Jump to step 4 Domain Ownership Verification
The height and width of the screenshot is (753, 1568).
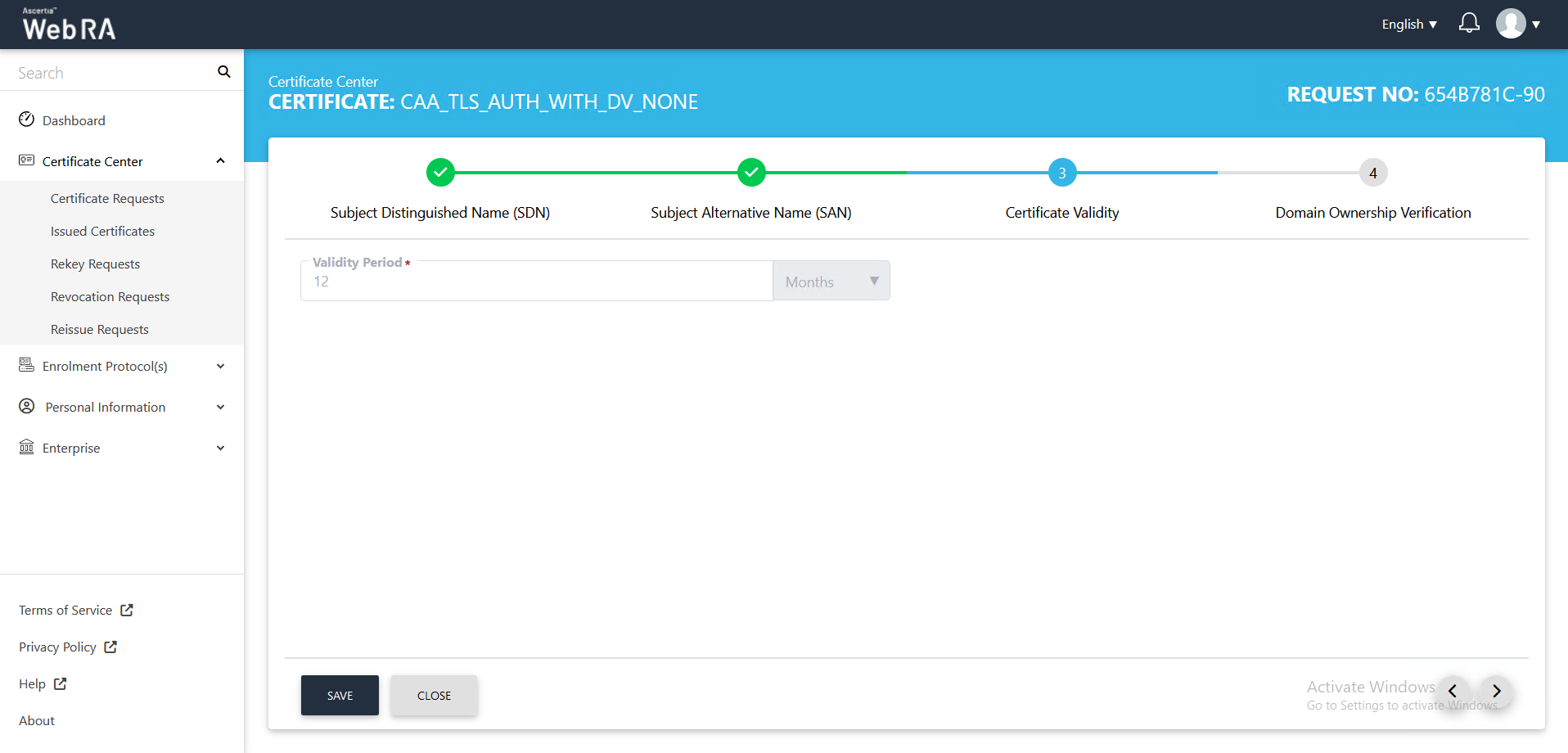click(x=1372, y=173)
